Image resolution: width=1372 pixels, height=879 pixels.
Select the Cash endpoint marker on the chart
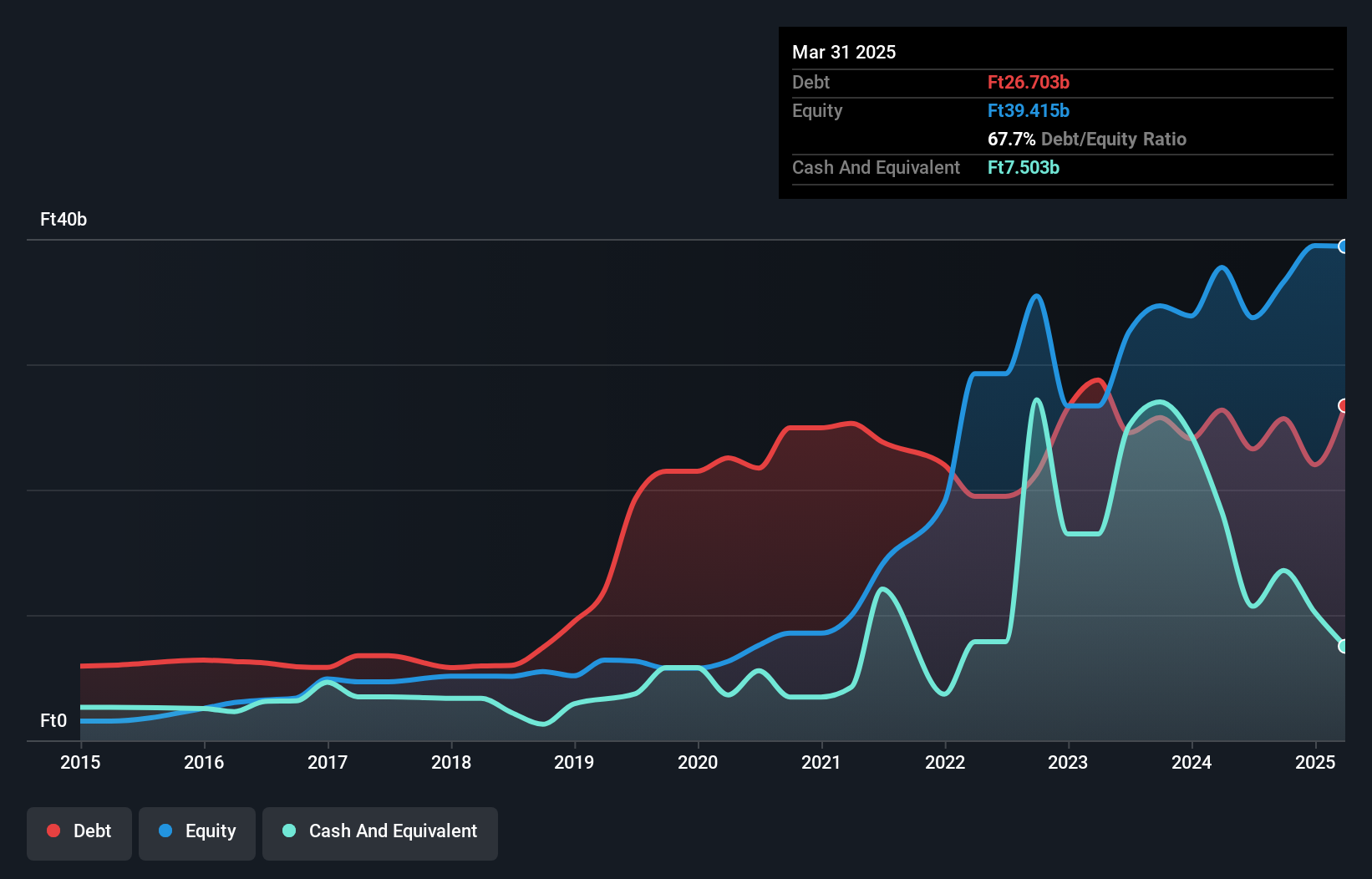pos(1343,645)
